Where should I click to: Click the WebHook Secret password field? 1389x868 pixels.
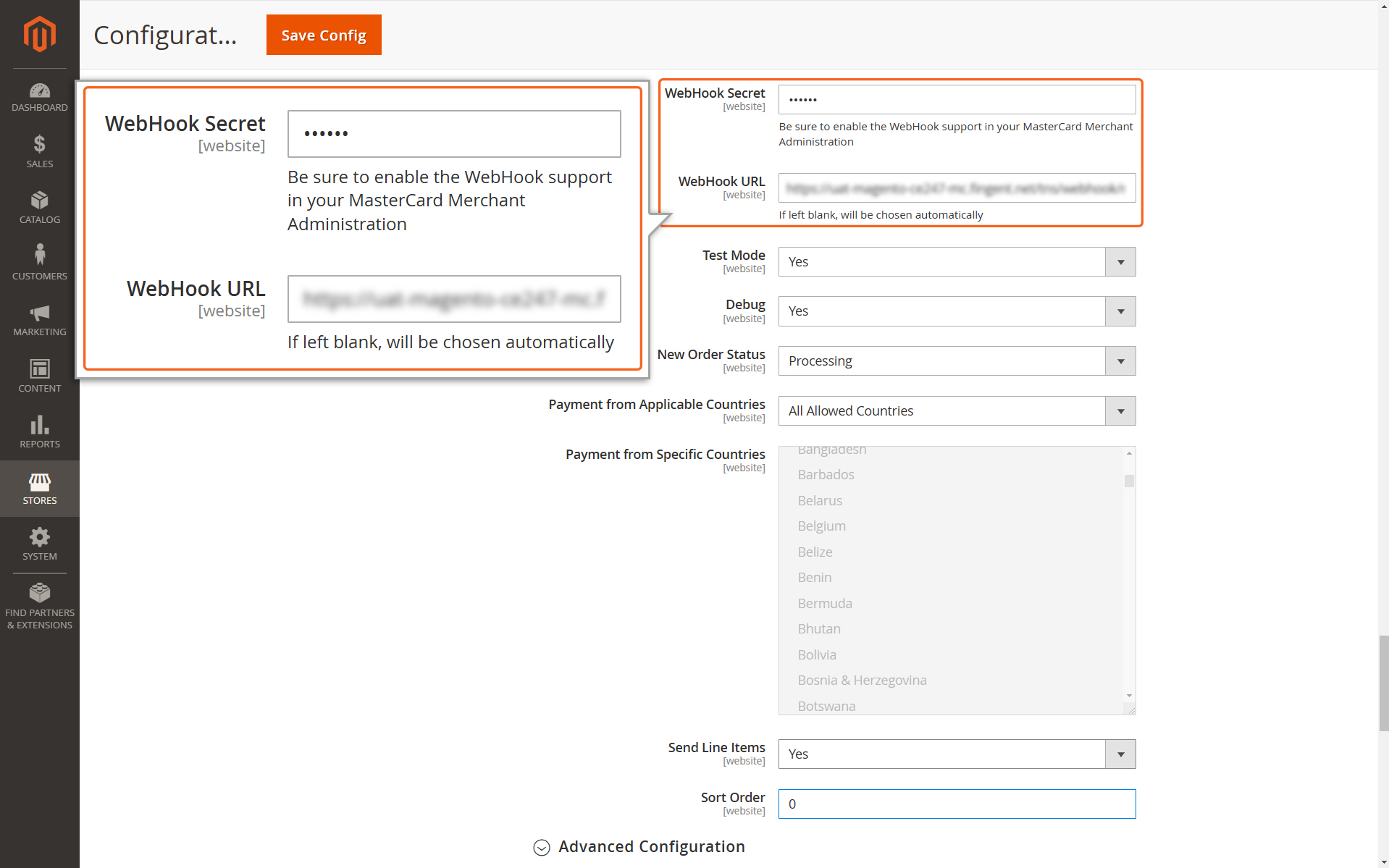click(x=957, y=99)
